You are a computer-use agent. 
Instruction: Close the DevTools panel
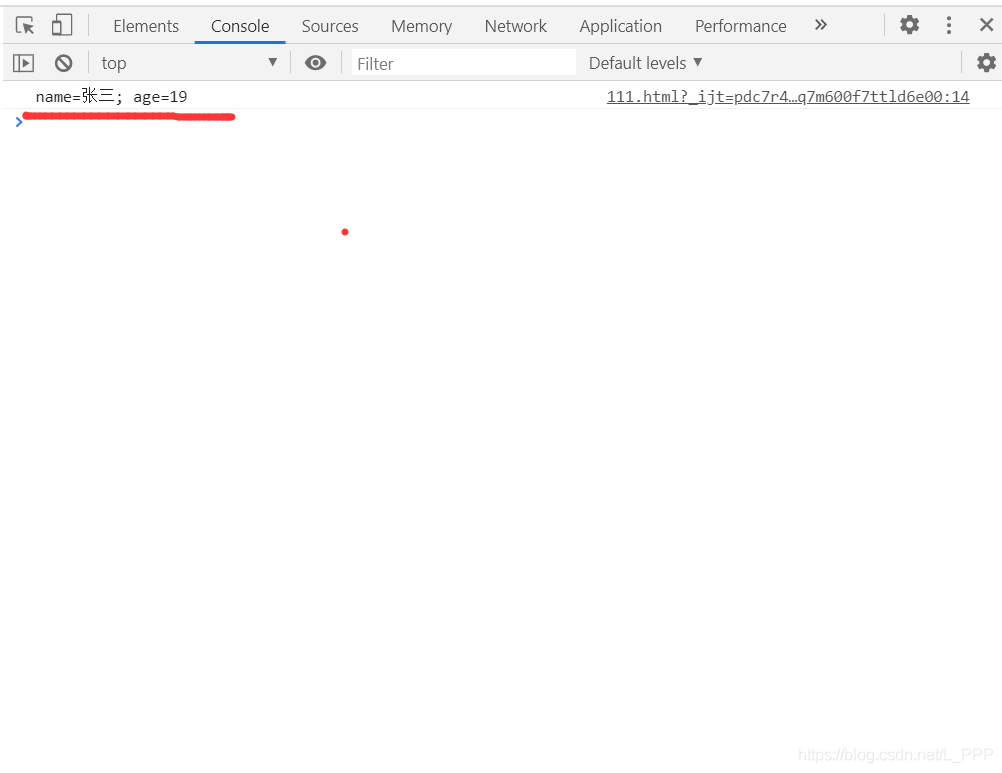point(987,25)
